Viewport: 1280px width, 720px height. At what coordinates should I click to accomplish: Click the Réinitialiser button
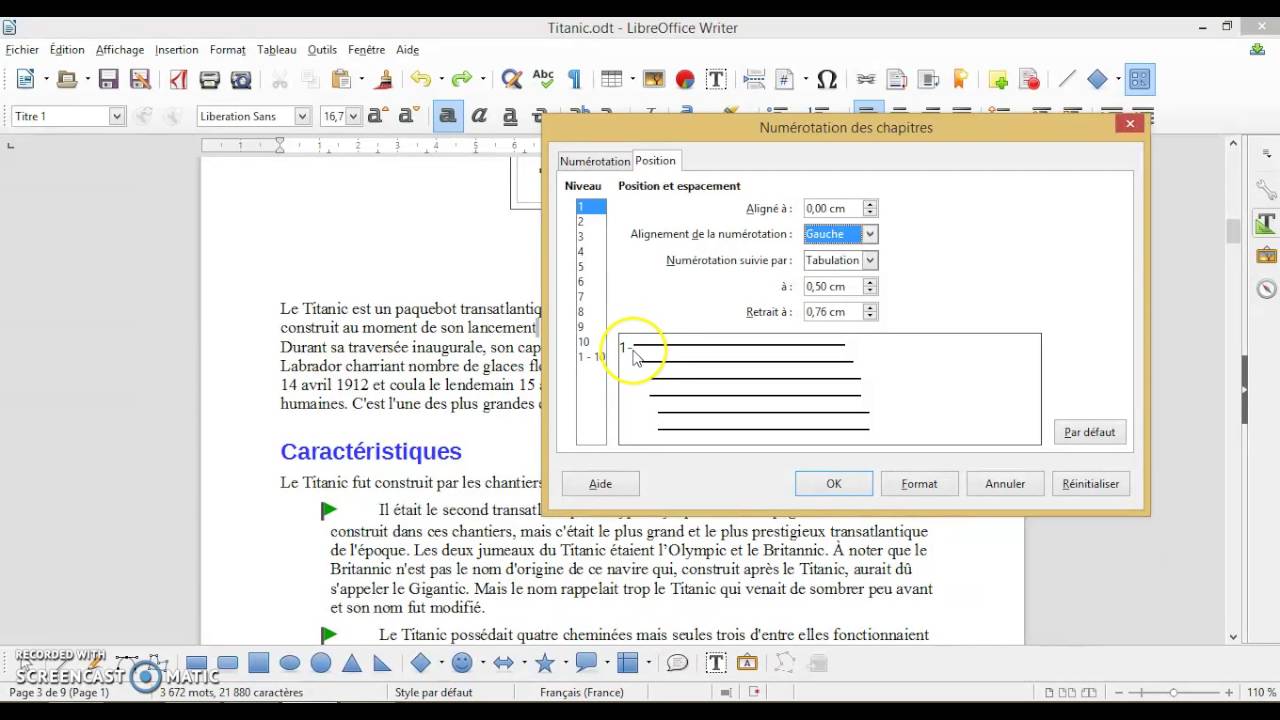[1091, 484]
